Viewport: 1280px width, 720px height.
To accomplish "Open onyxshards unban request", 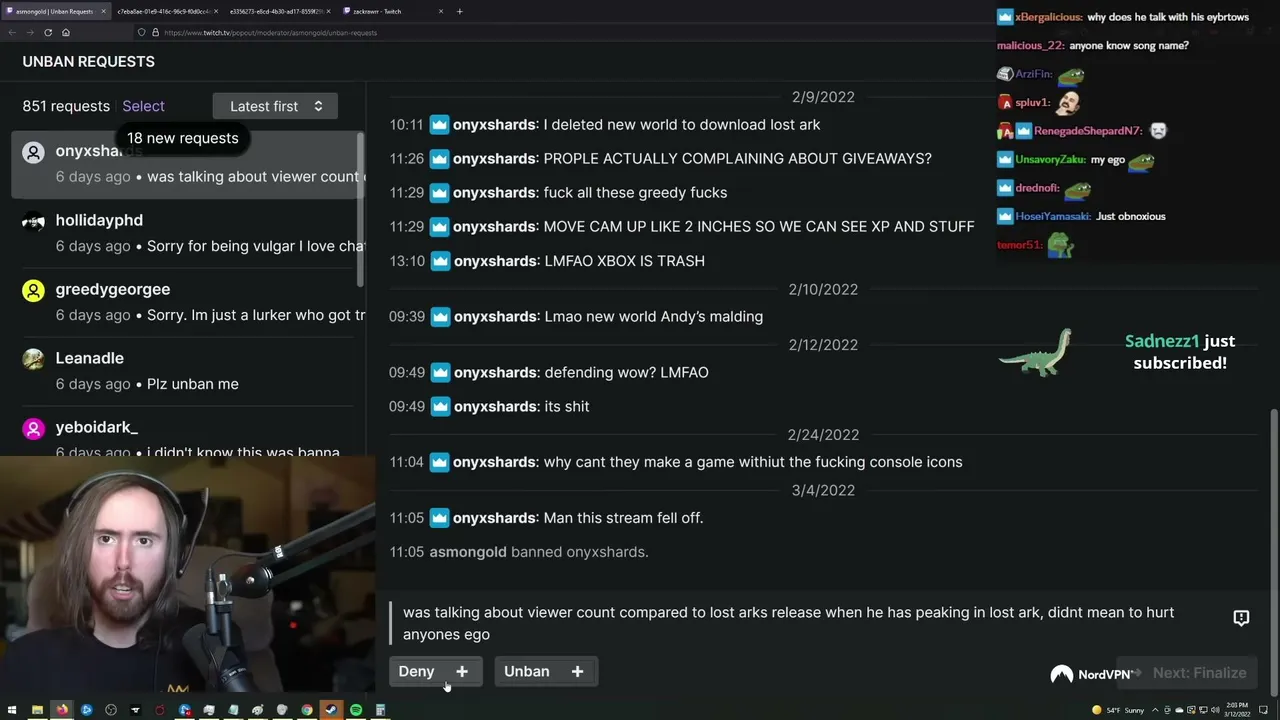I will tap(183, 164).
